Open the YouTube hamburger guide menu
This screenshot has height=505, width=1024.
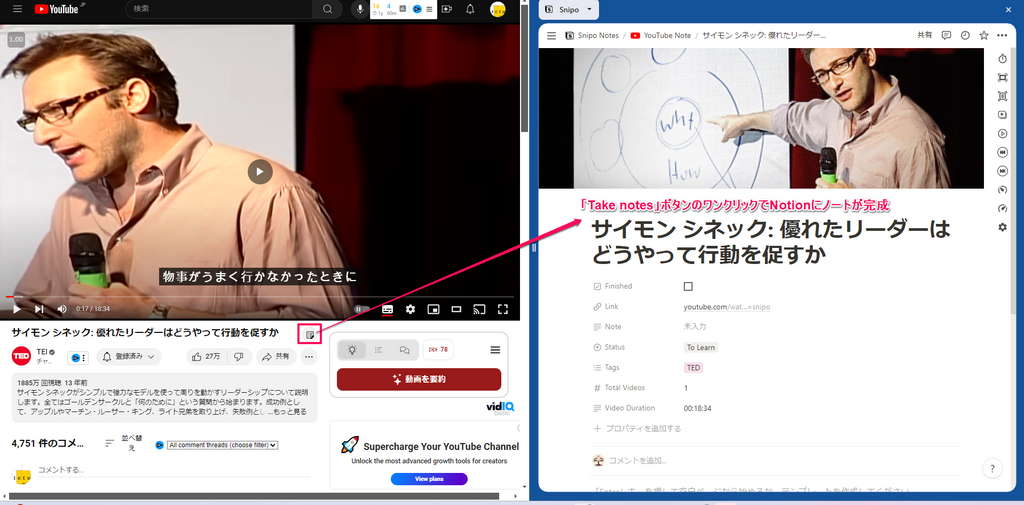coord(18,10)
